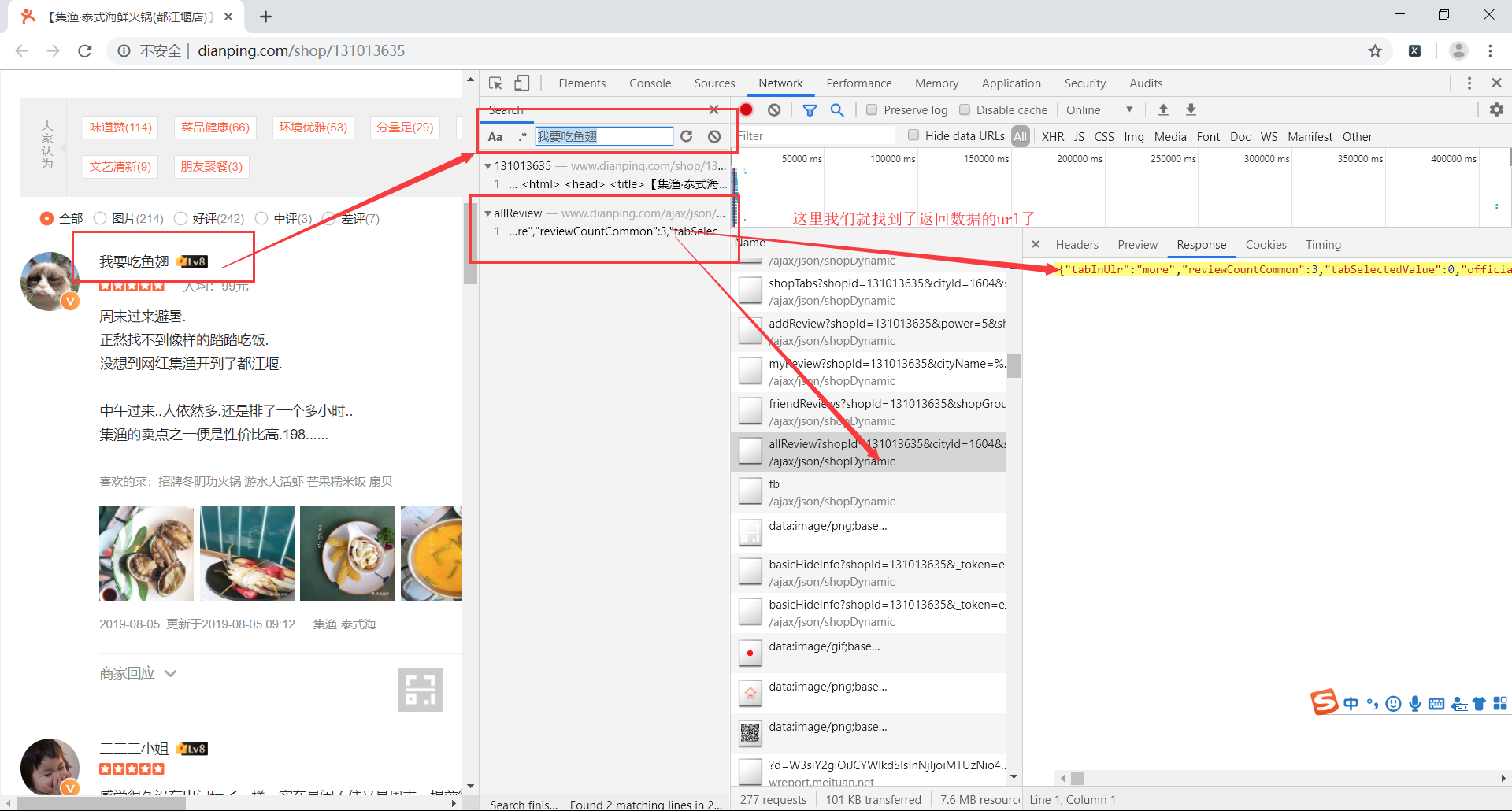1512x811 pixels.
Task: Click the QR code icon under review
Action: [421, 690]
